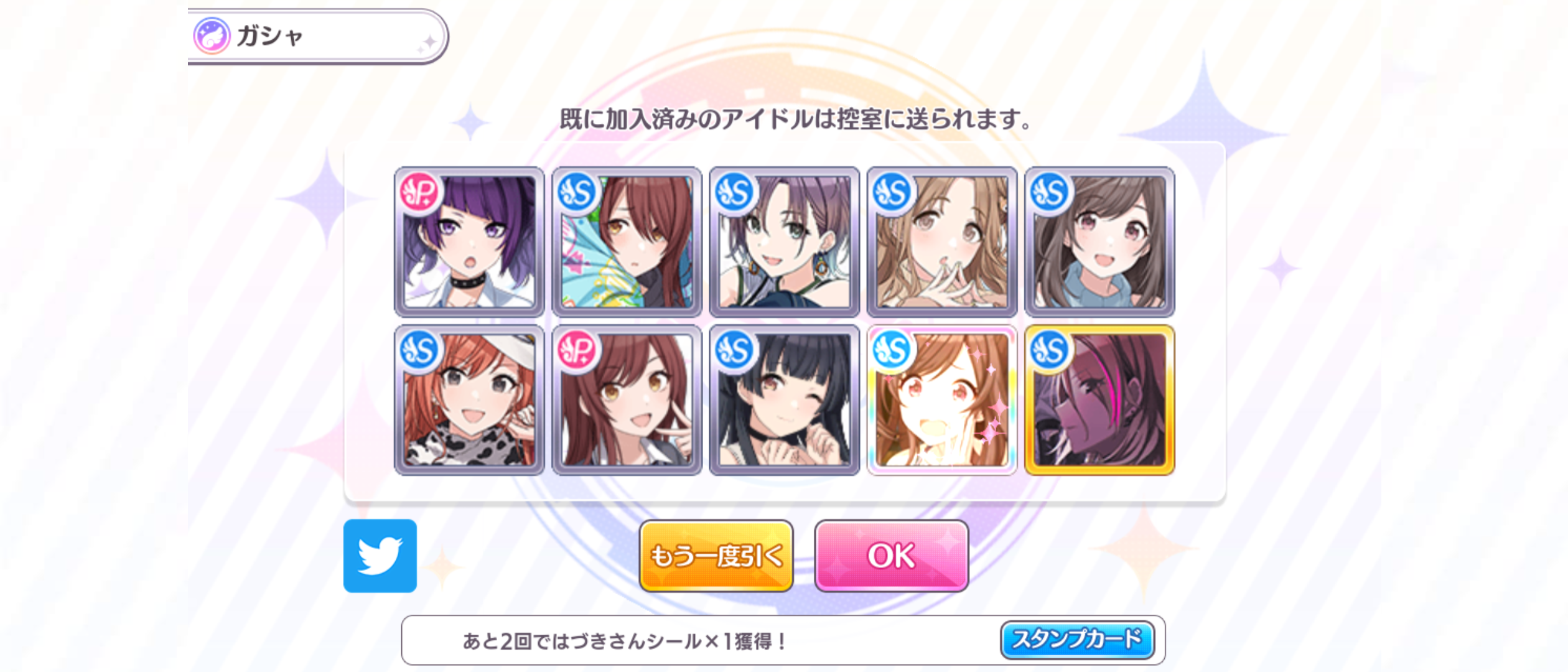Share gacha results via Twitter icon

380,556
